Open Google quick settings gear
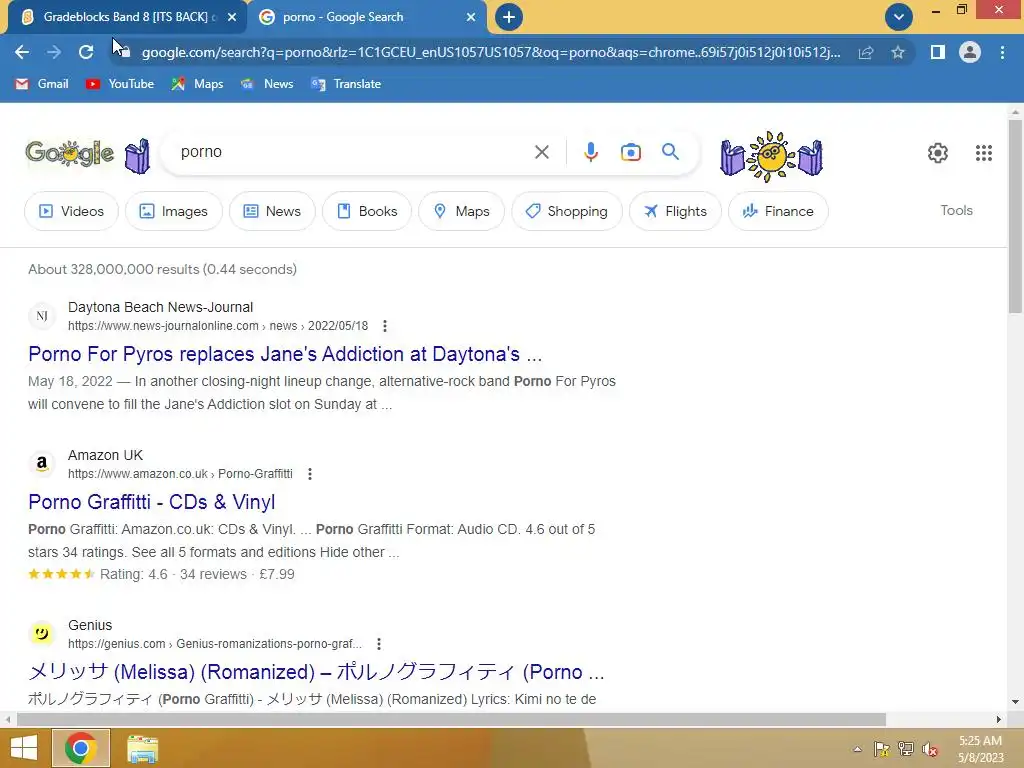The height and width of the screenshot is (768, 1024). (x=938, y=153)
